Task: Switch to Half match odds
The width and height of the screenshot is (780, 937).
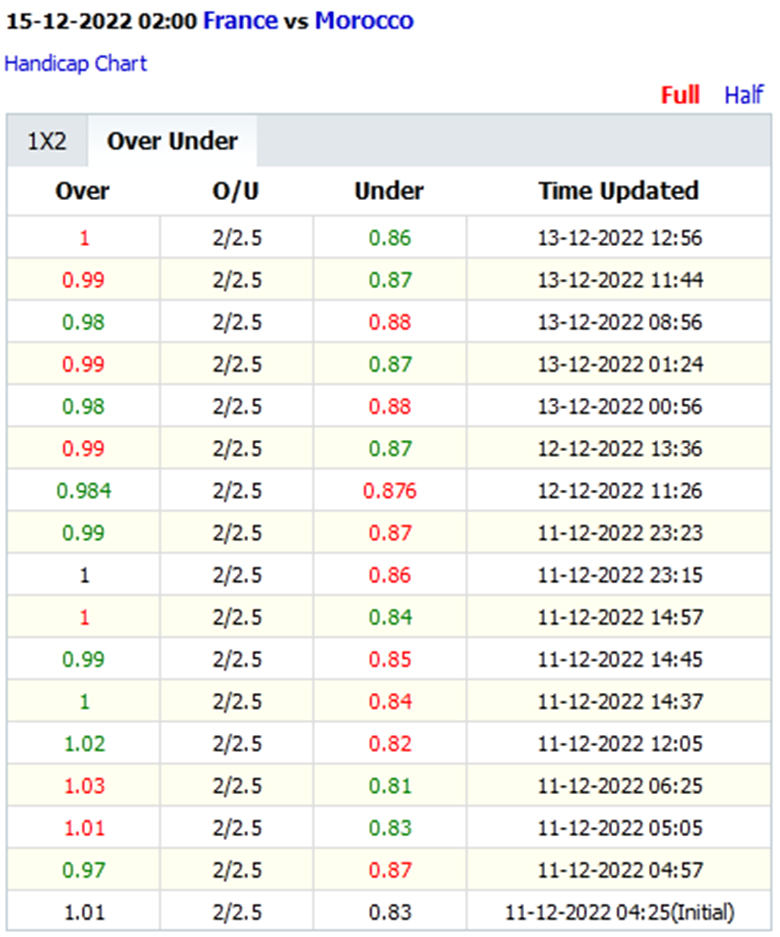Action: coord(744,95)
